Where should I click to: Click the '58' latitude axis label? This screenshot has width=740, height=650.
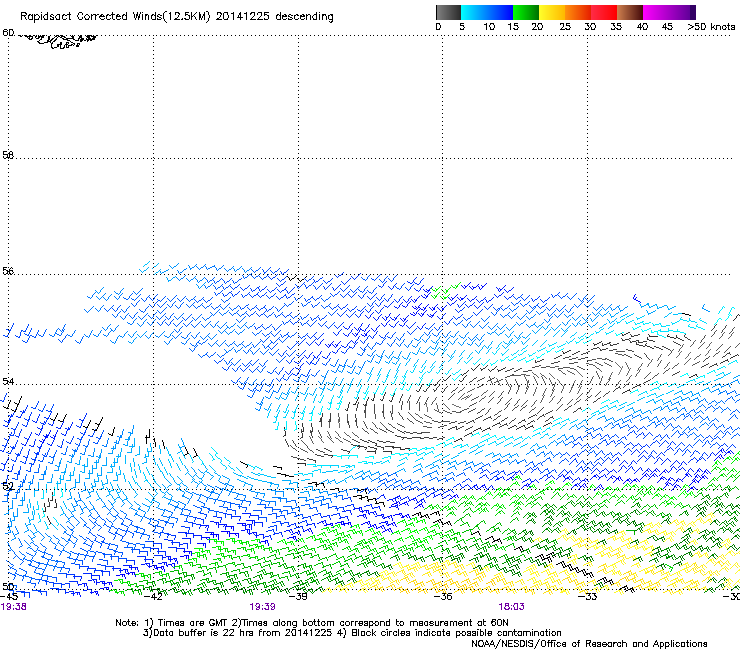(x=8, y=155)
